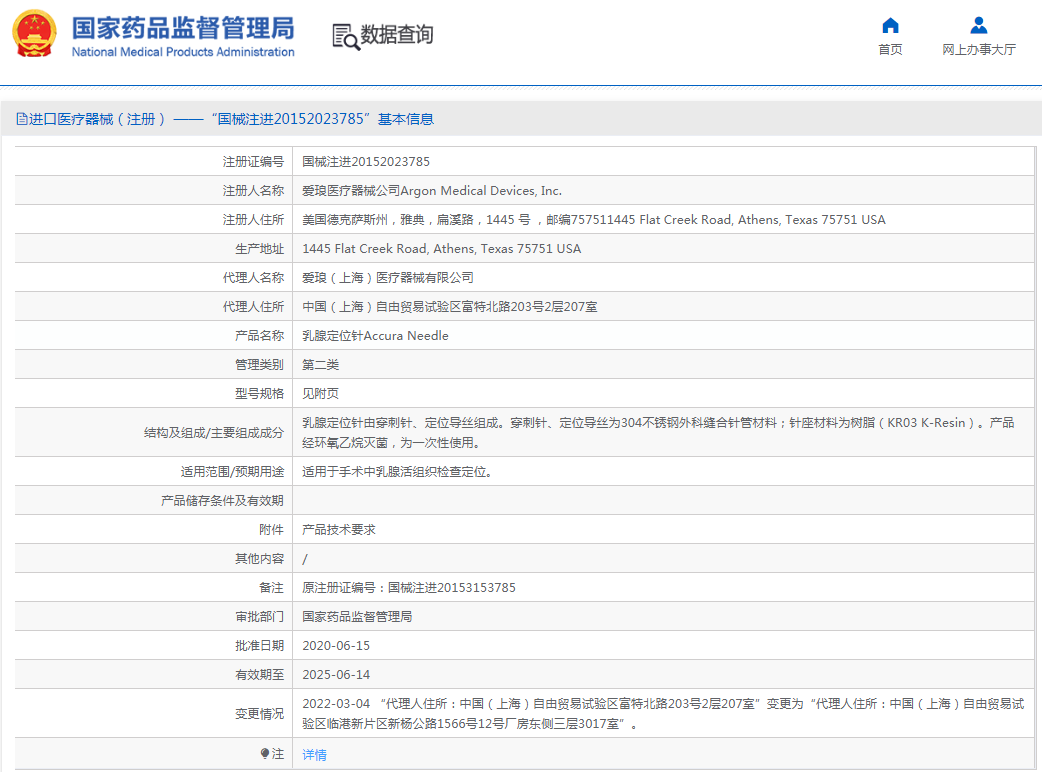Screen dimensions: 1042x772
Task: Click the national emblem logo
Action: pyautogui.click(x=35, y=34)
